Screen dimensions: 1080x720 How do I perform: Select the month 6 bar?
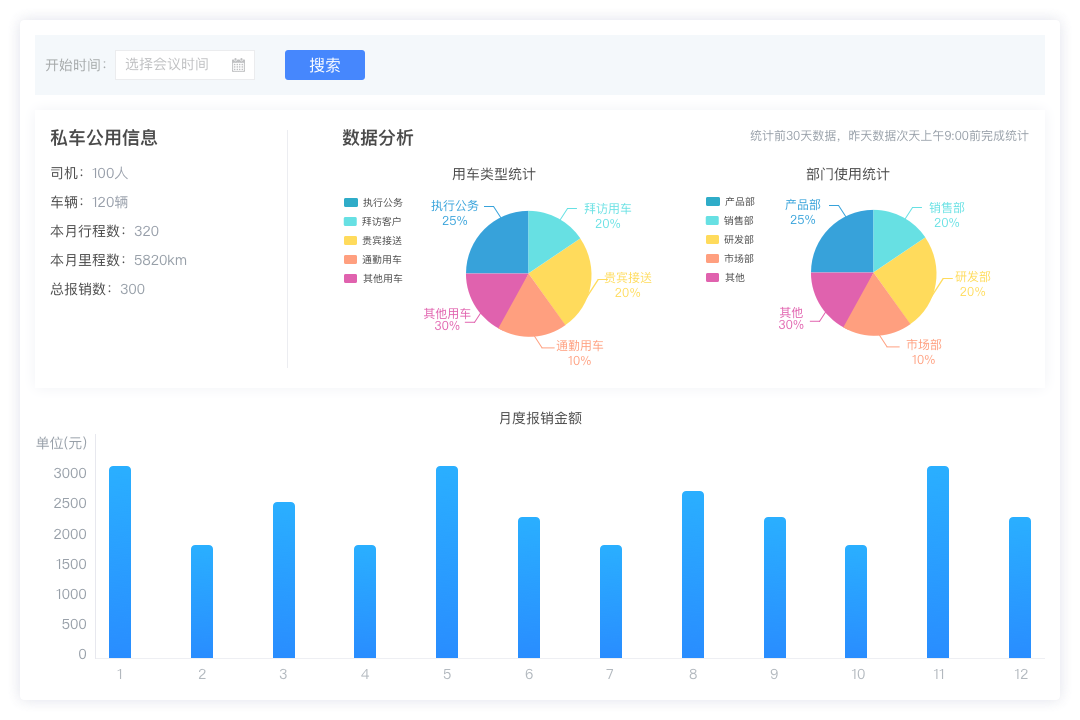tap(529, 588)
